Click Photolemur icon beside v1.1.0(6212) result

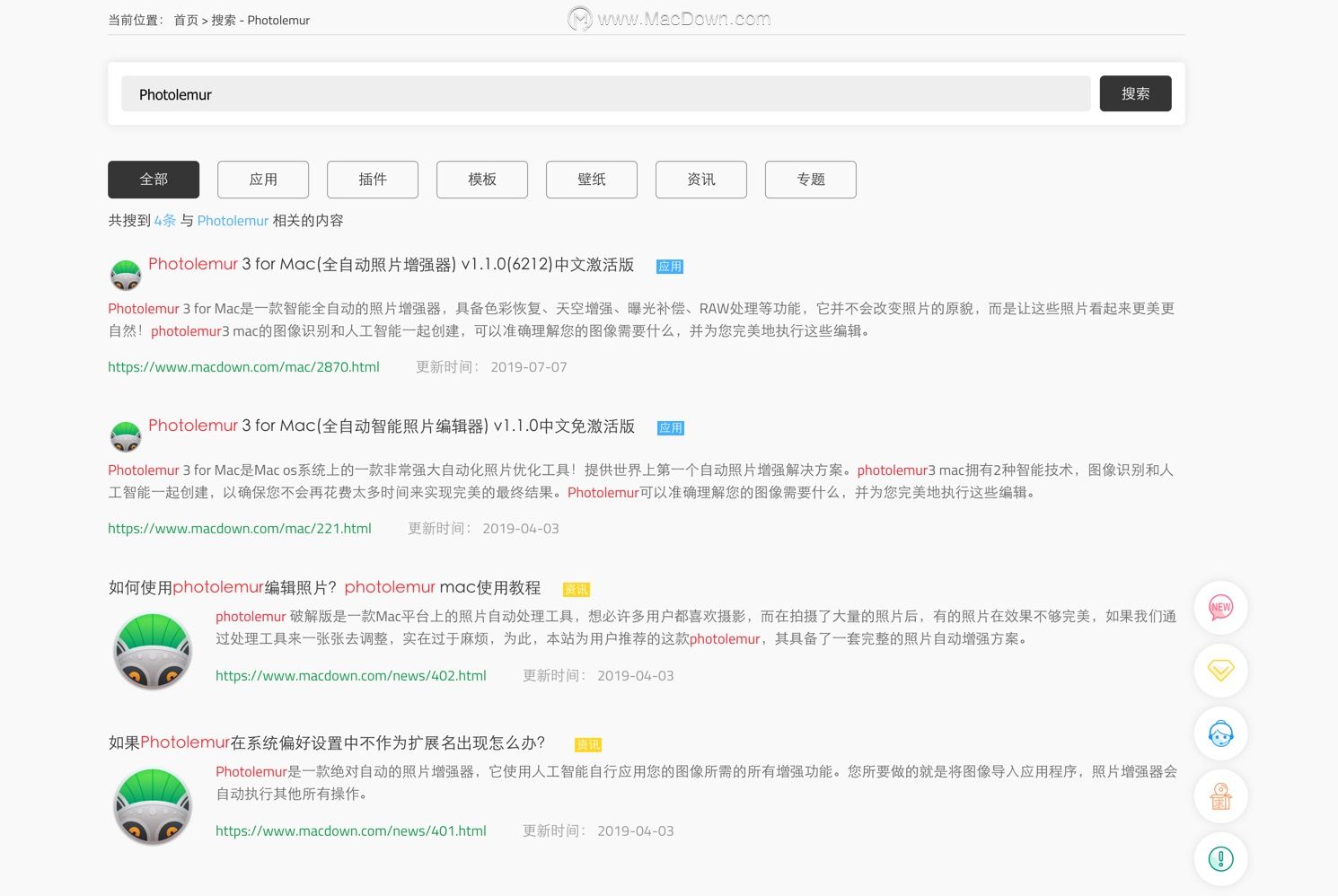(126, 274)
